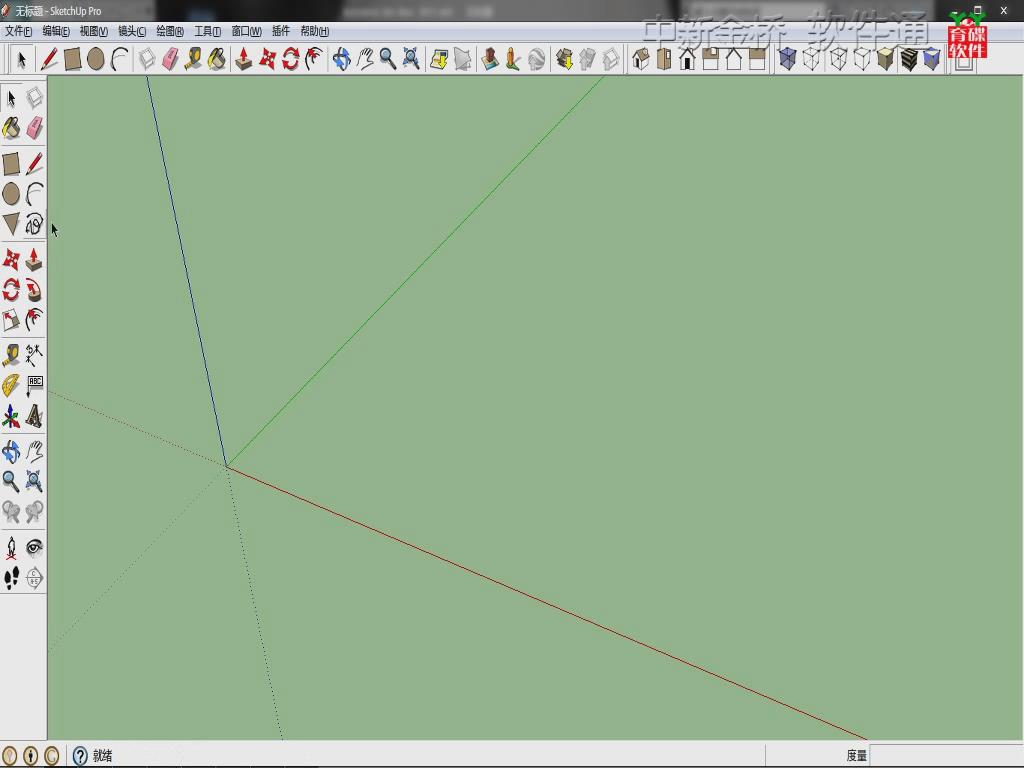Click Next view in left tool palette
Screen dimensions: 1024x768
point(34,511)
